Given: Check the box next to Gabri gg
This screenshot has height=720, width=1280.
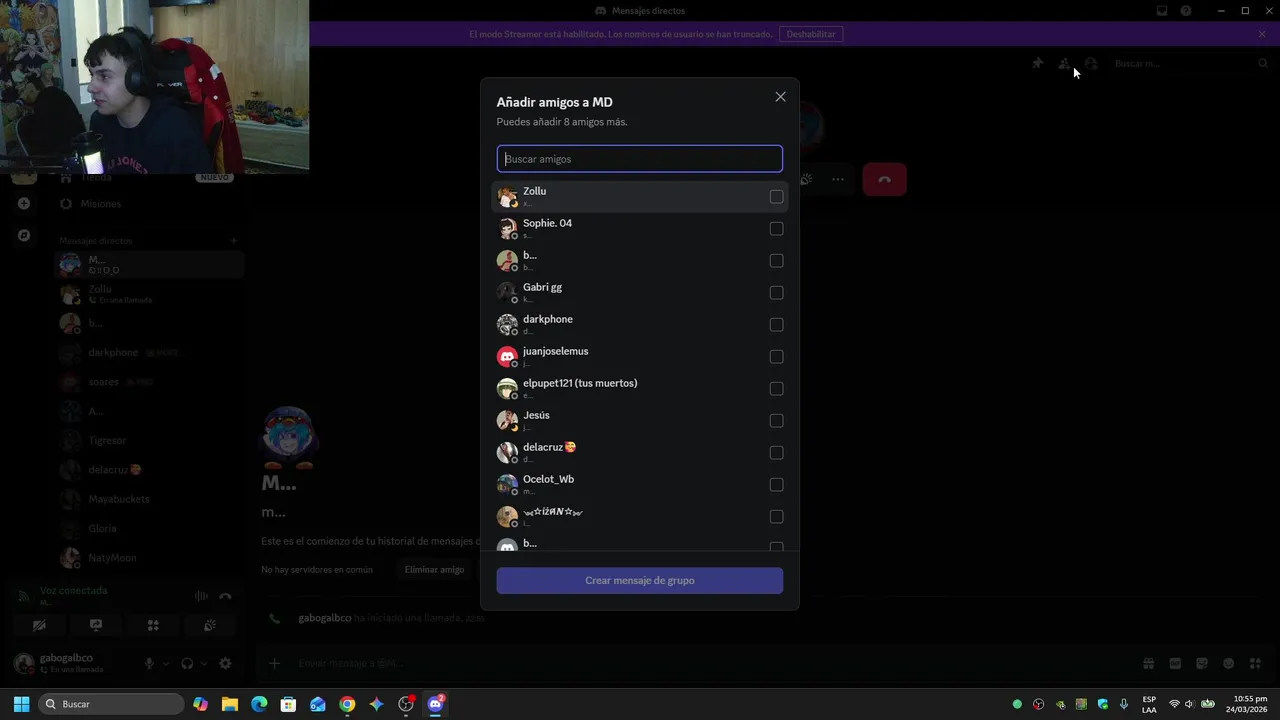Looking at the screenshot, I should (x=776, y=293).
